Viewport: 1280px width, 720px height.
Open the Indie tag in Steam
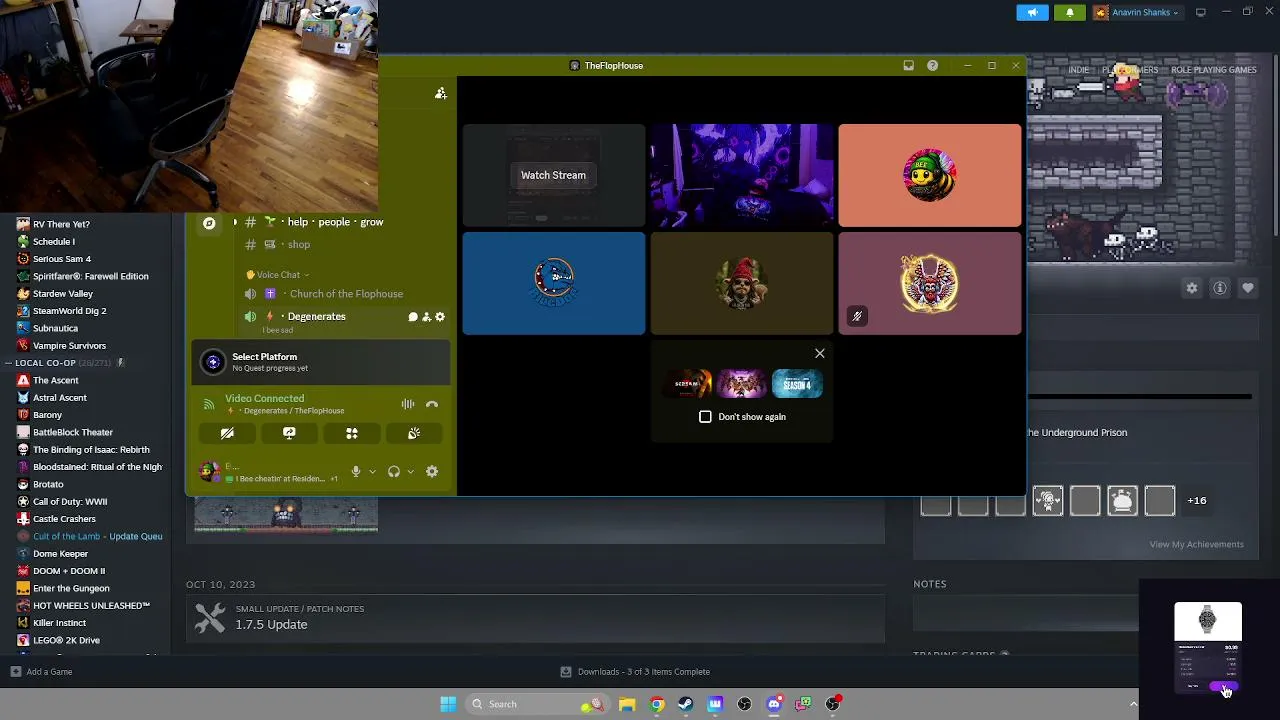(1078, 70)
